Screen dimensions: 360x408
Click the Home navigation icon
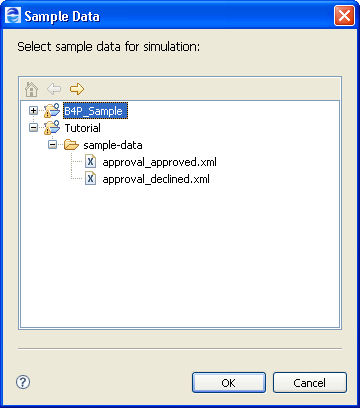pyautogui.click(x=32, y=89)
